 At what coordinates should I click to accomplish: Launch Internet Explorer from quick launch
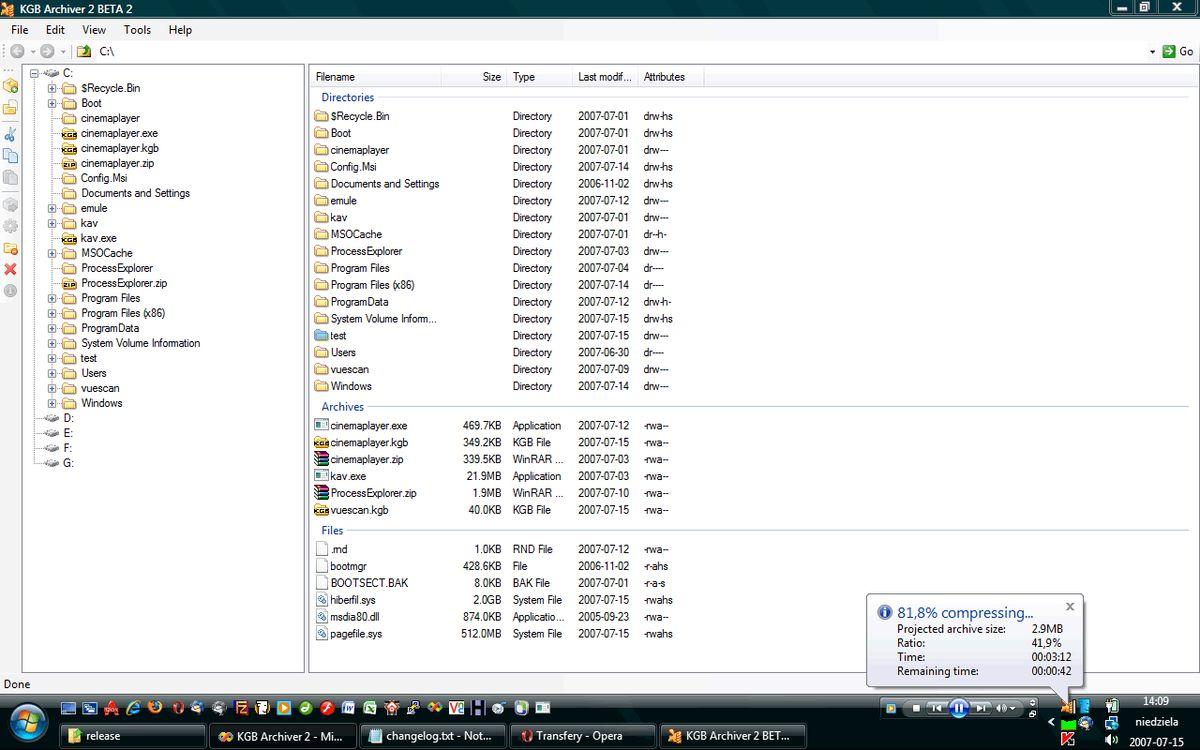[x=132, y=707]
